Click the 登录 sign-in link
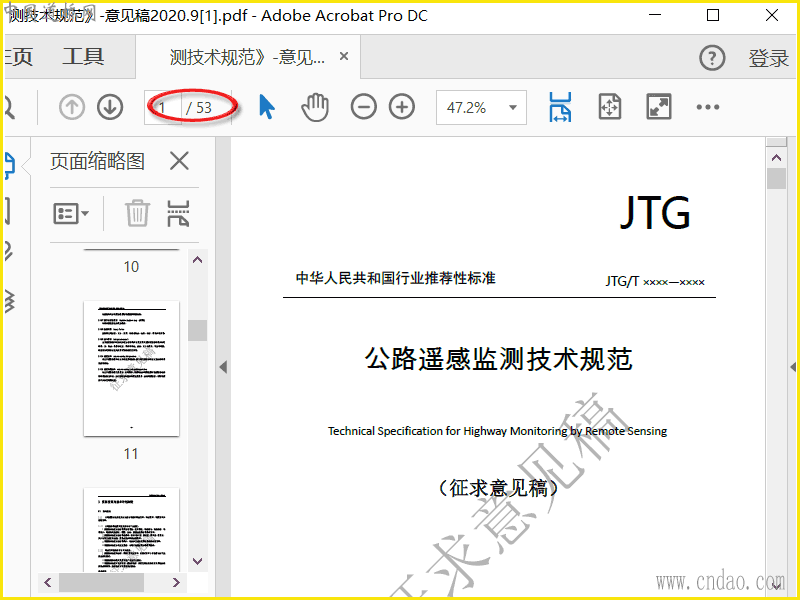 point(768,58)
